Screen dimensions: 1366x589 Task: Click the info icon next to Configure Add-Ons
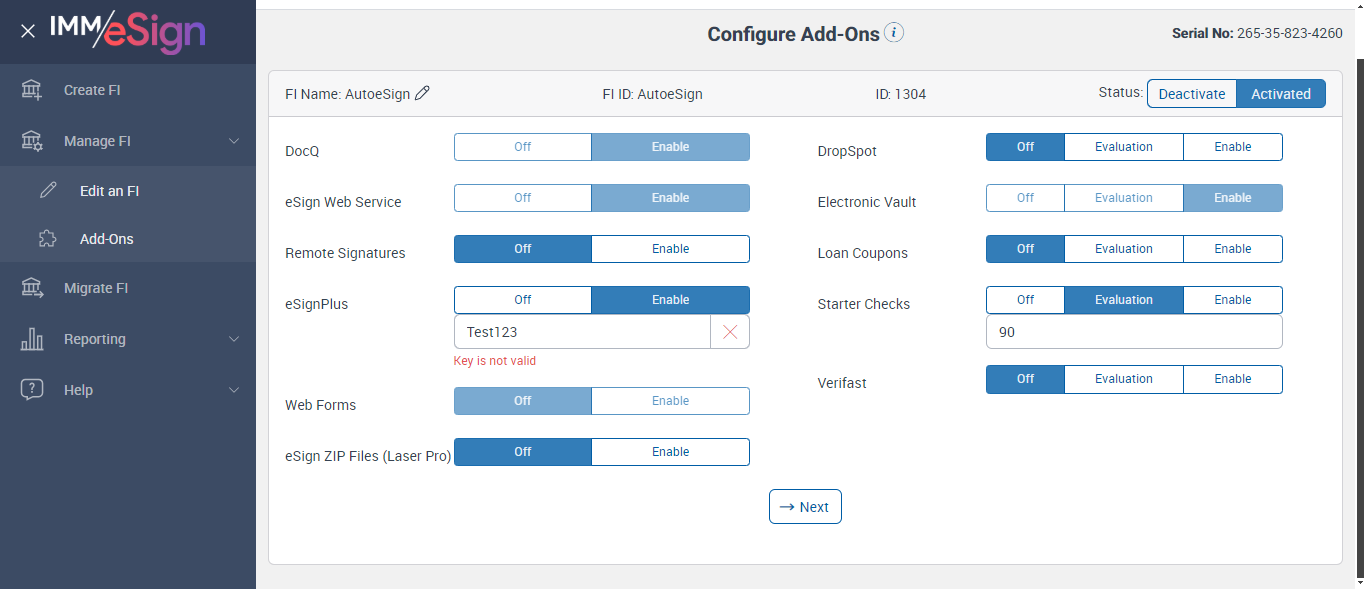point(894,33)
